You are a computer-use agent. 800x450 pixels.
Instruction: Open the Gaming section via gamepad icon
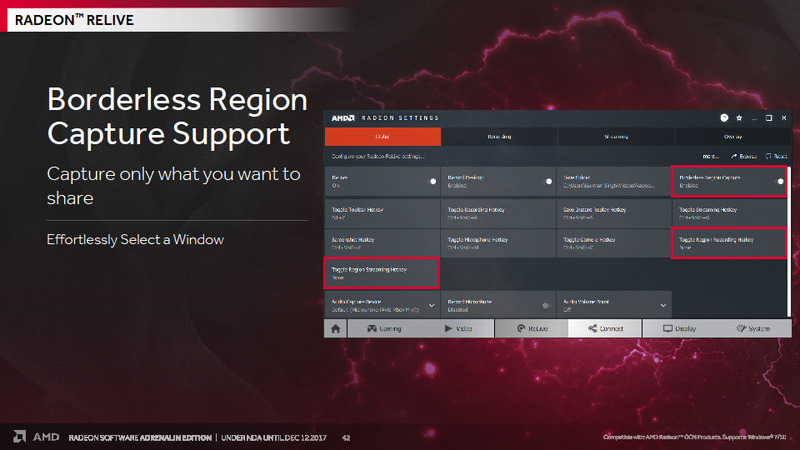(384, 329)
